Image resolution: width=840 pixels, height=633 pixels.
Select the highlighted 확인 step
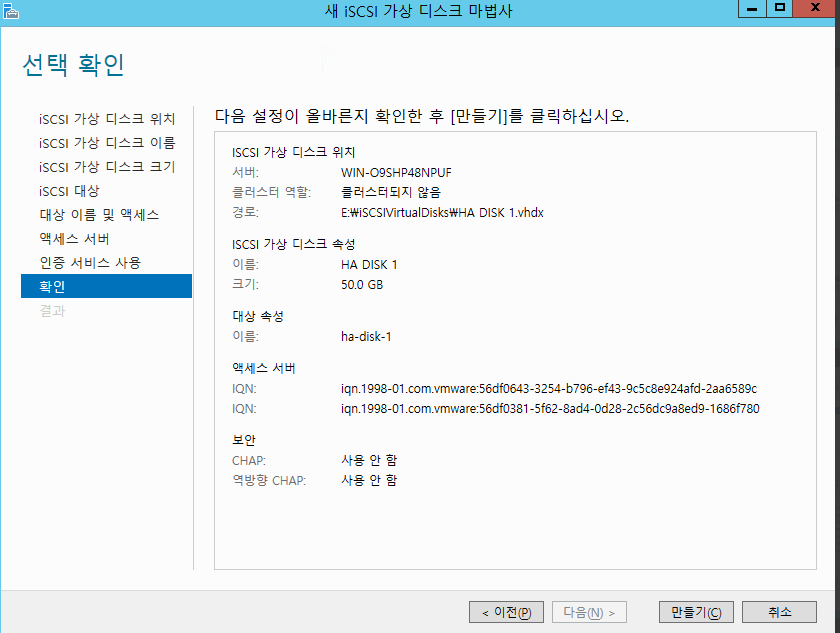coord(106,287)
